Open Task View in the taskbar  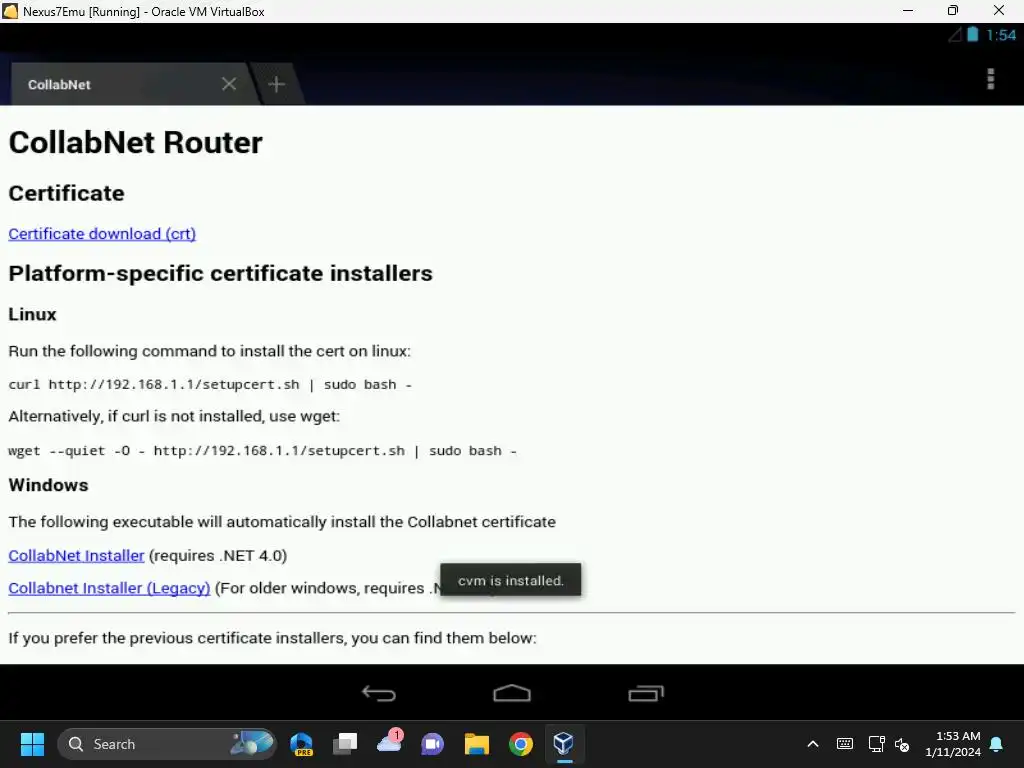pos(345,744)
